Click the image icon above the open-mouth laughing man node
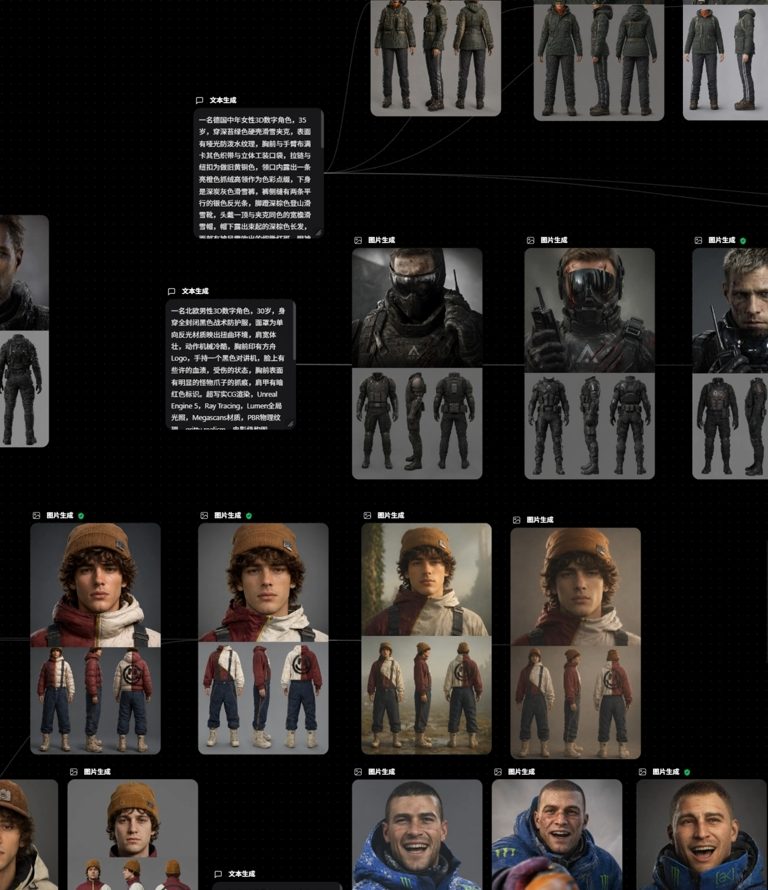The width and height of the screenshot is (768, 890). coord(643,772)
